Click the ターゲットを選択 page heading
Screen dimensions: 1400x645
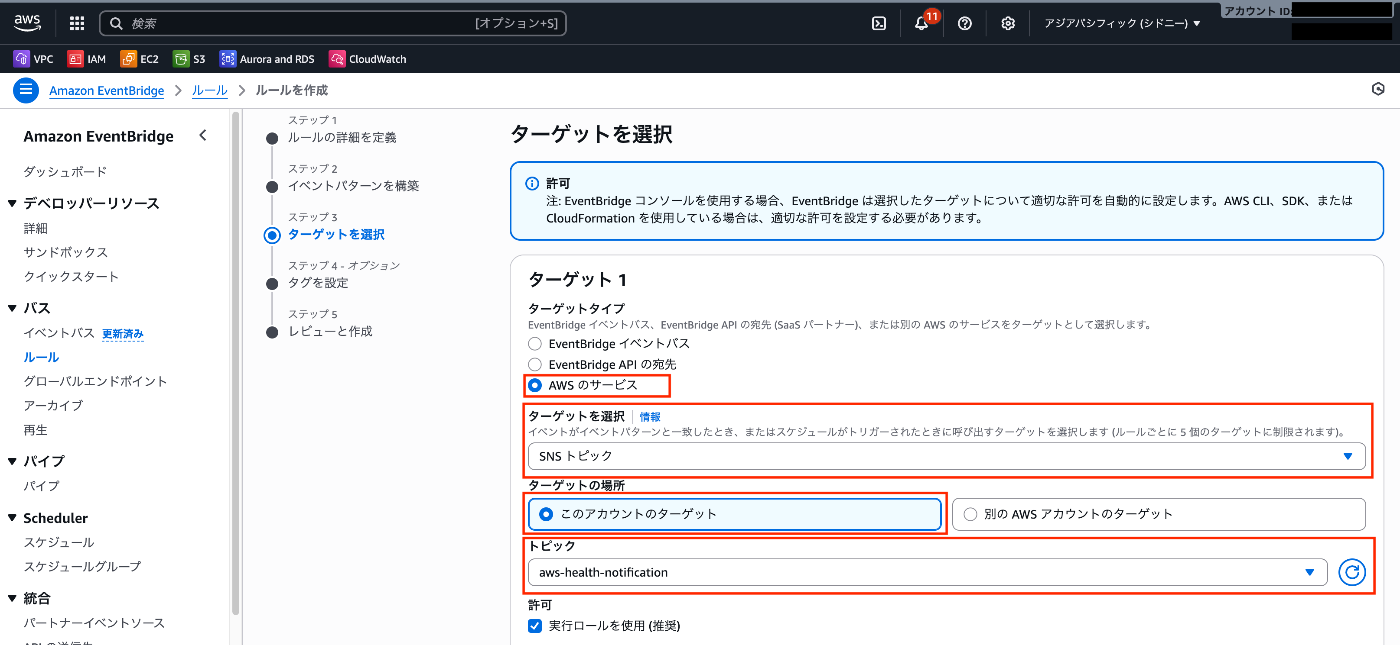[x=591, y=134]
